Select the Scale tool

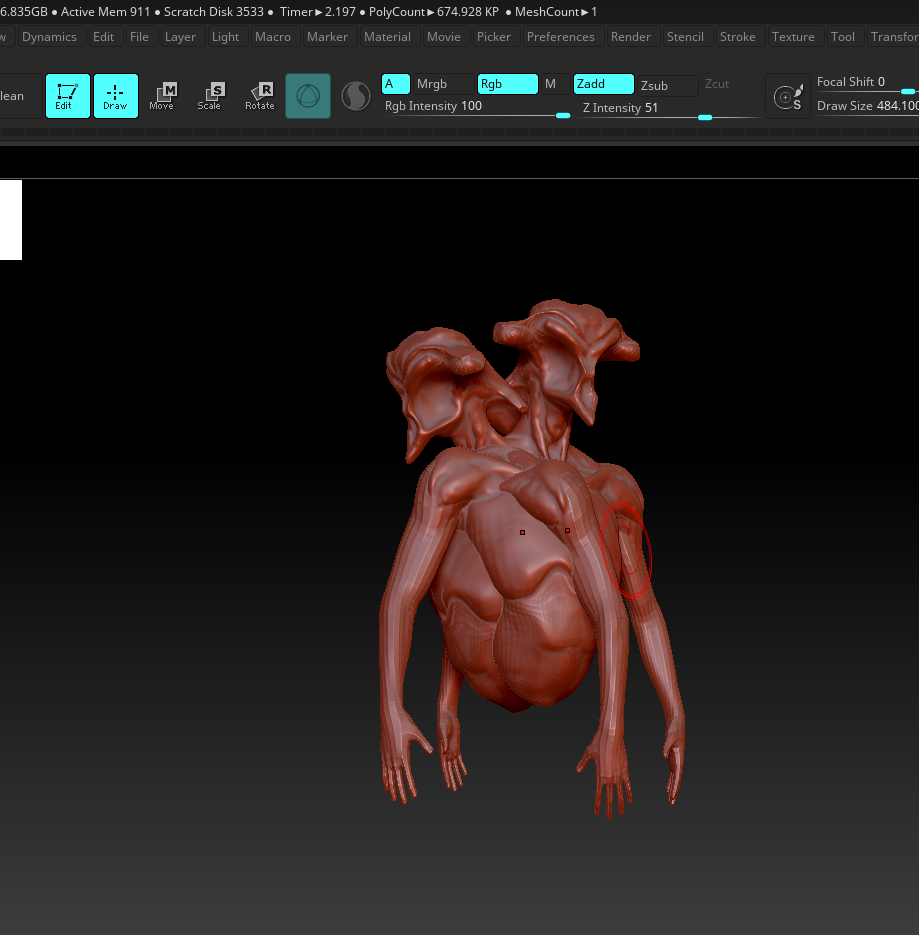pyautogui.click(x=210, y=96)
